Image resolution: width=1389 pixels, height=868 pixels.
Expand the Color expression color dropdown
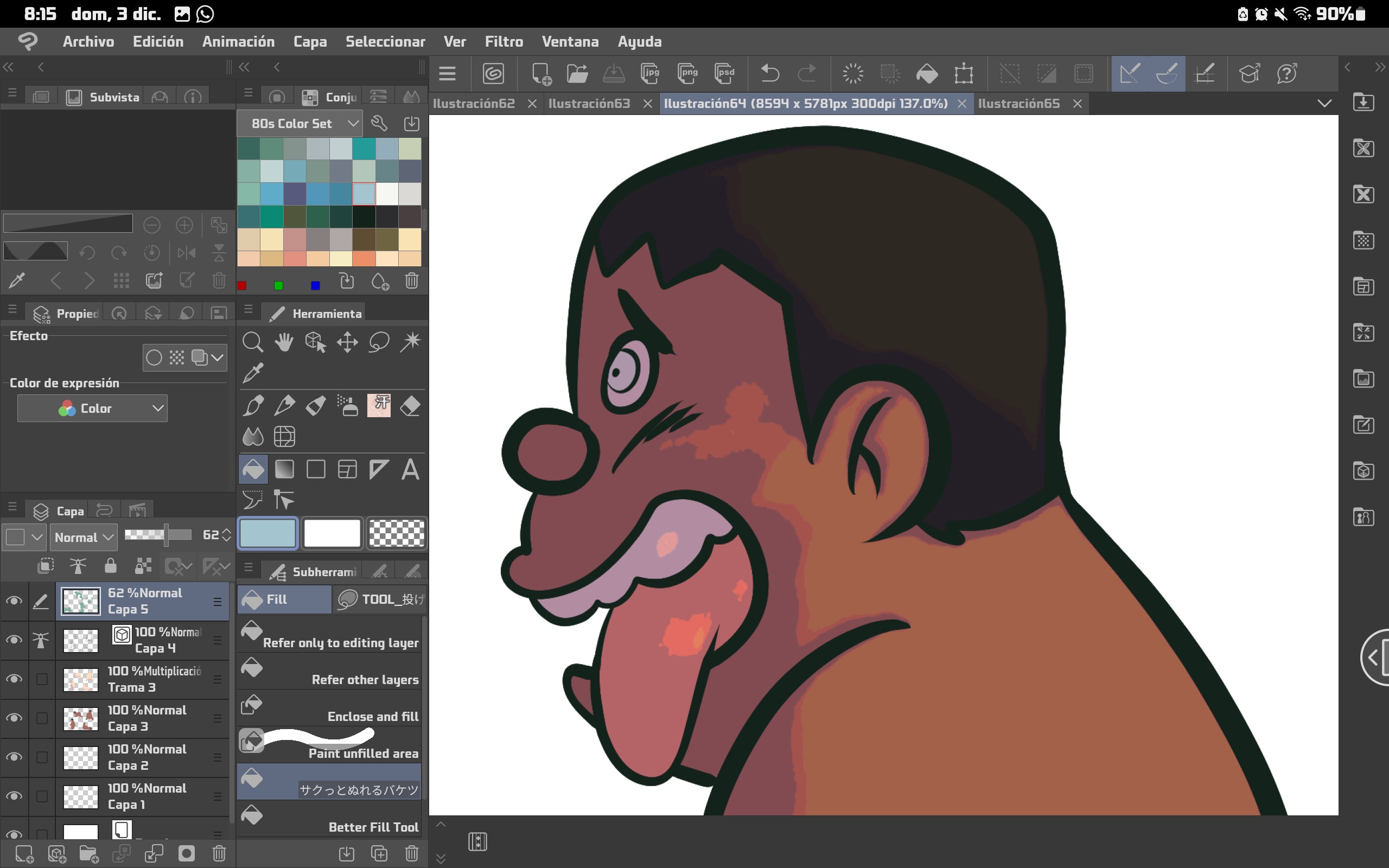(92, 408)
